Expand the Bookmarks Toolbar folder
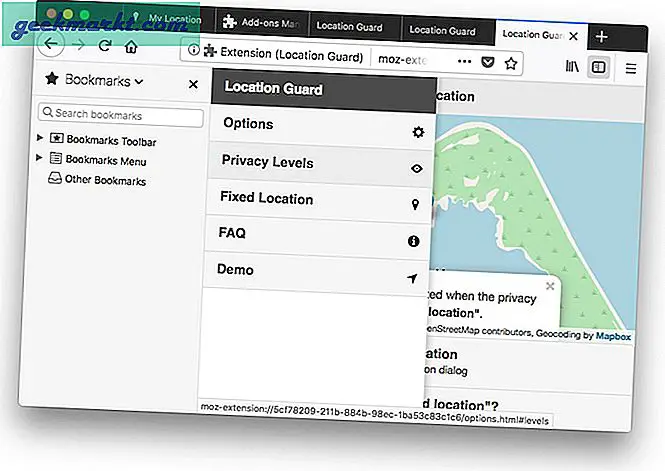This screenshot has height=471, width=665. (40, 137)
